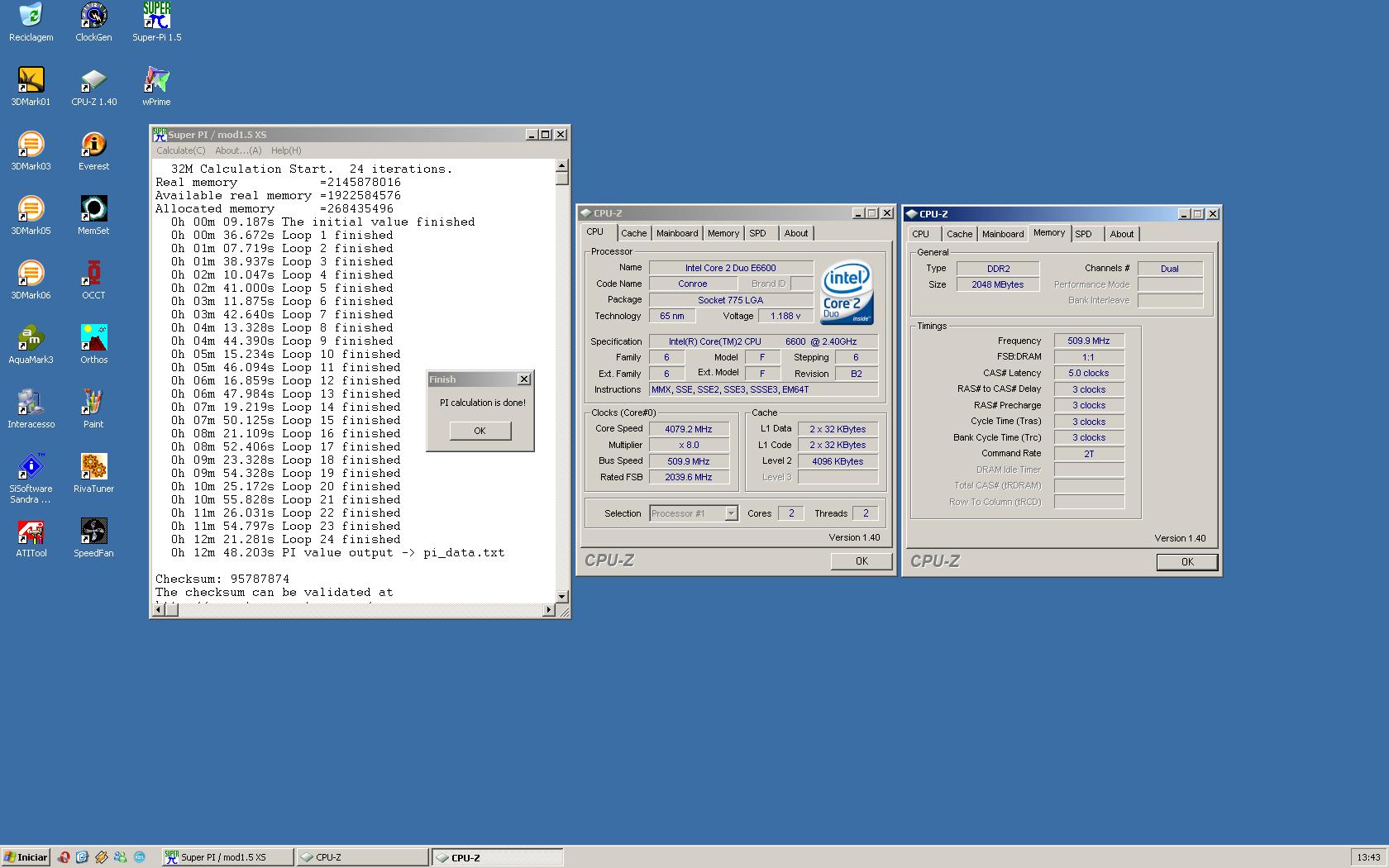Click the orange Winamp quick launch icon

pos(102,857)
